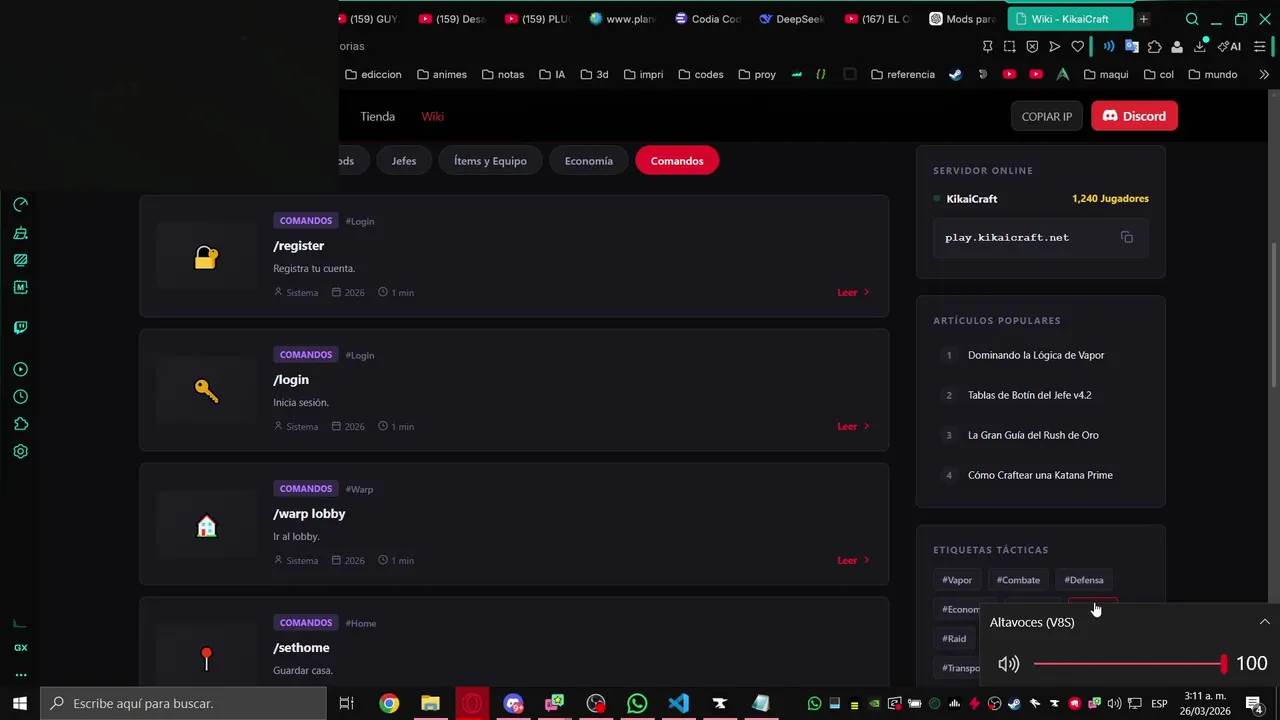Open Windows Start menu

(x=20, y=703)
